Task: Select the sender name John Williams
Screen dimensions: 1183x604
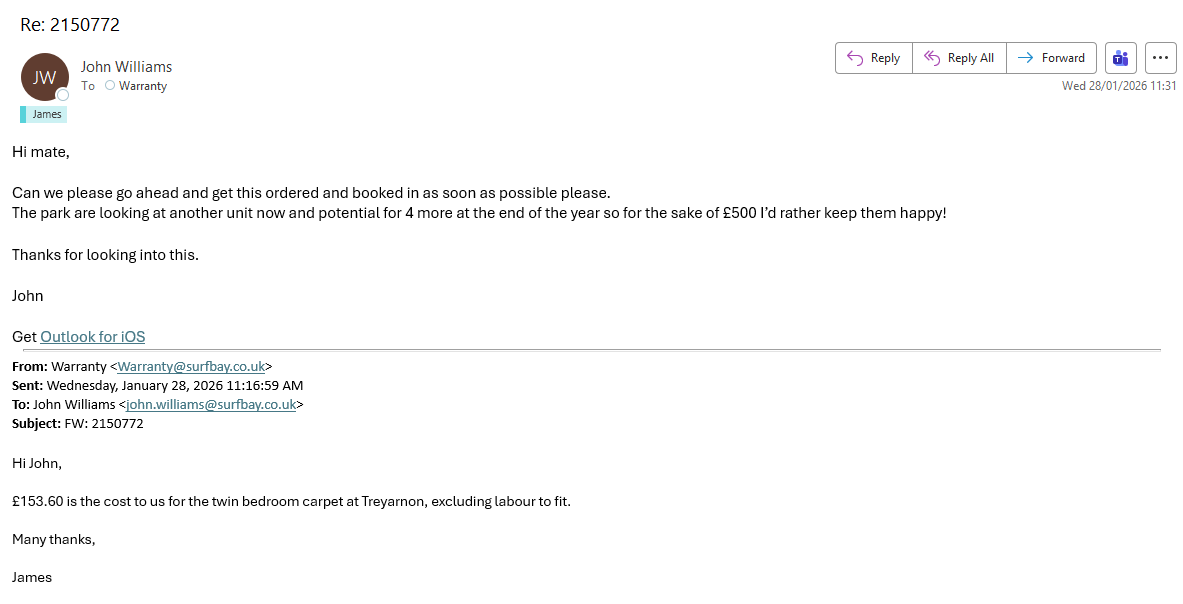Action: point(126,67)
